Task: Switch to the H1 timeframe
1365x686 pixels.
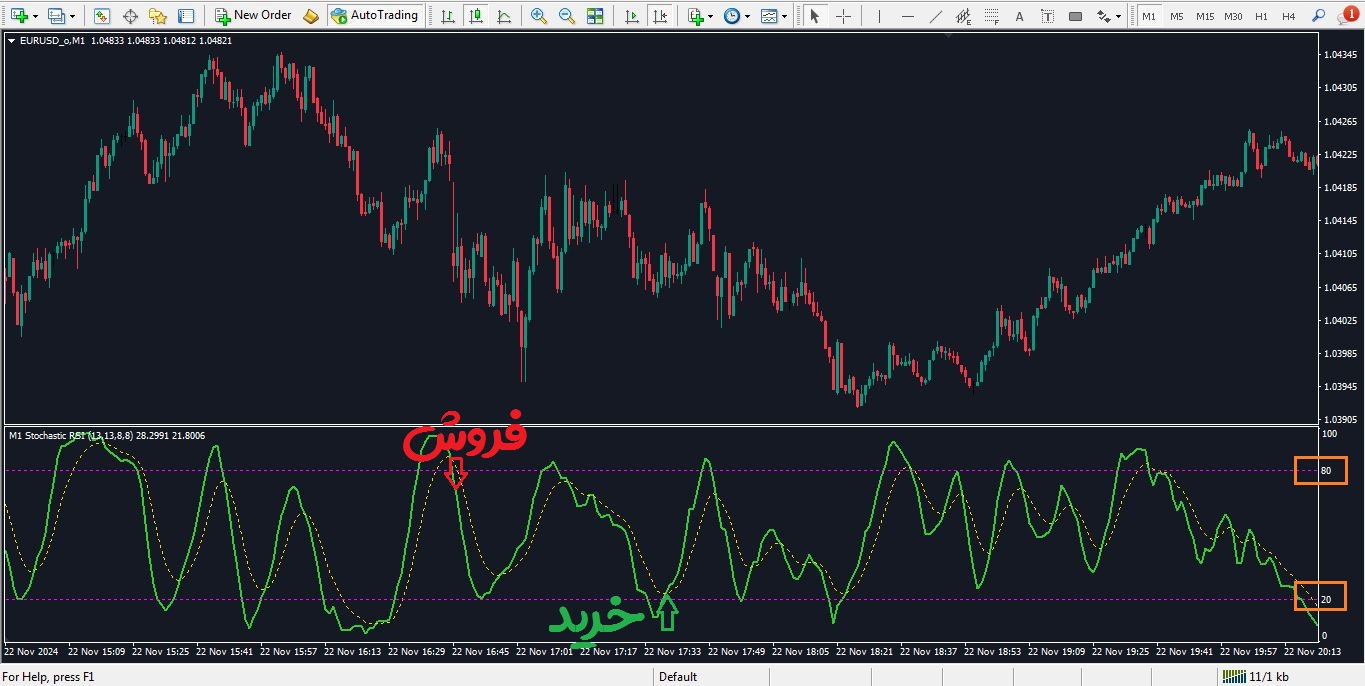Action: [x=1262, y=16]
